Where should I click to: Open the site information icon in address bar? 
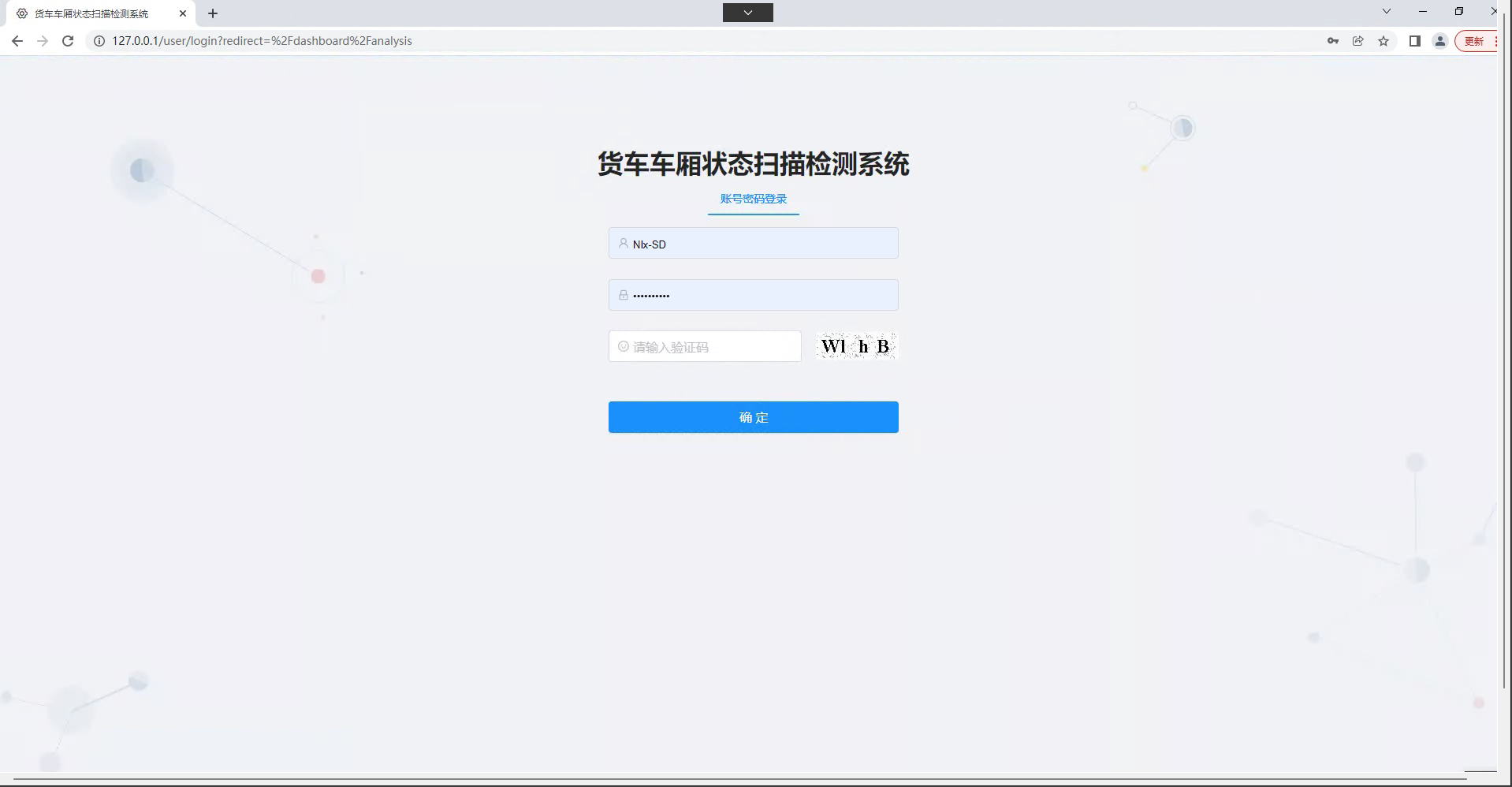(x=99, y=41)
